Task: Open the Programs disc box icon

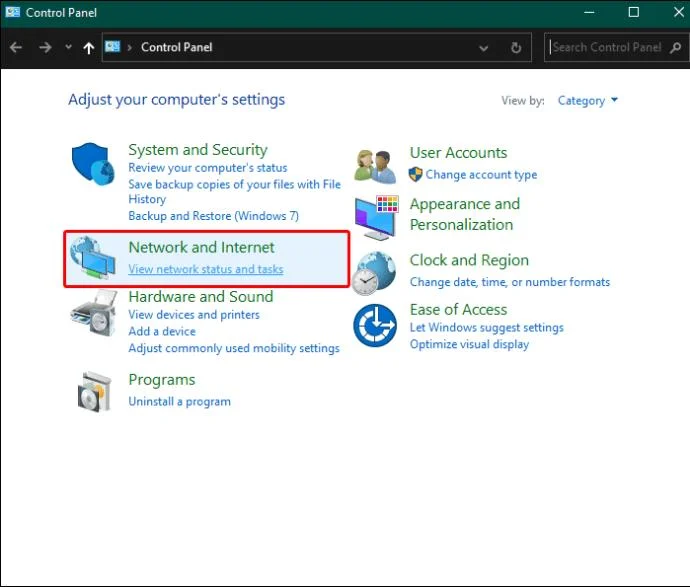Action: 94,392
